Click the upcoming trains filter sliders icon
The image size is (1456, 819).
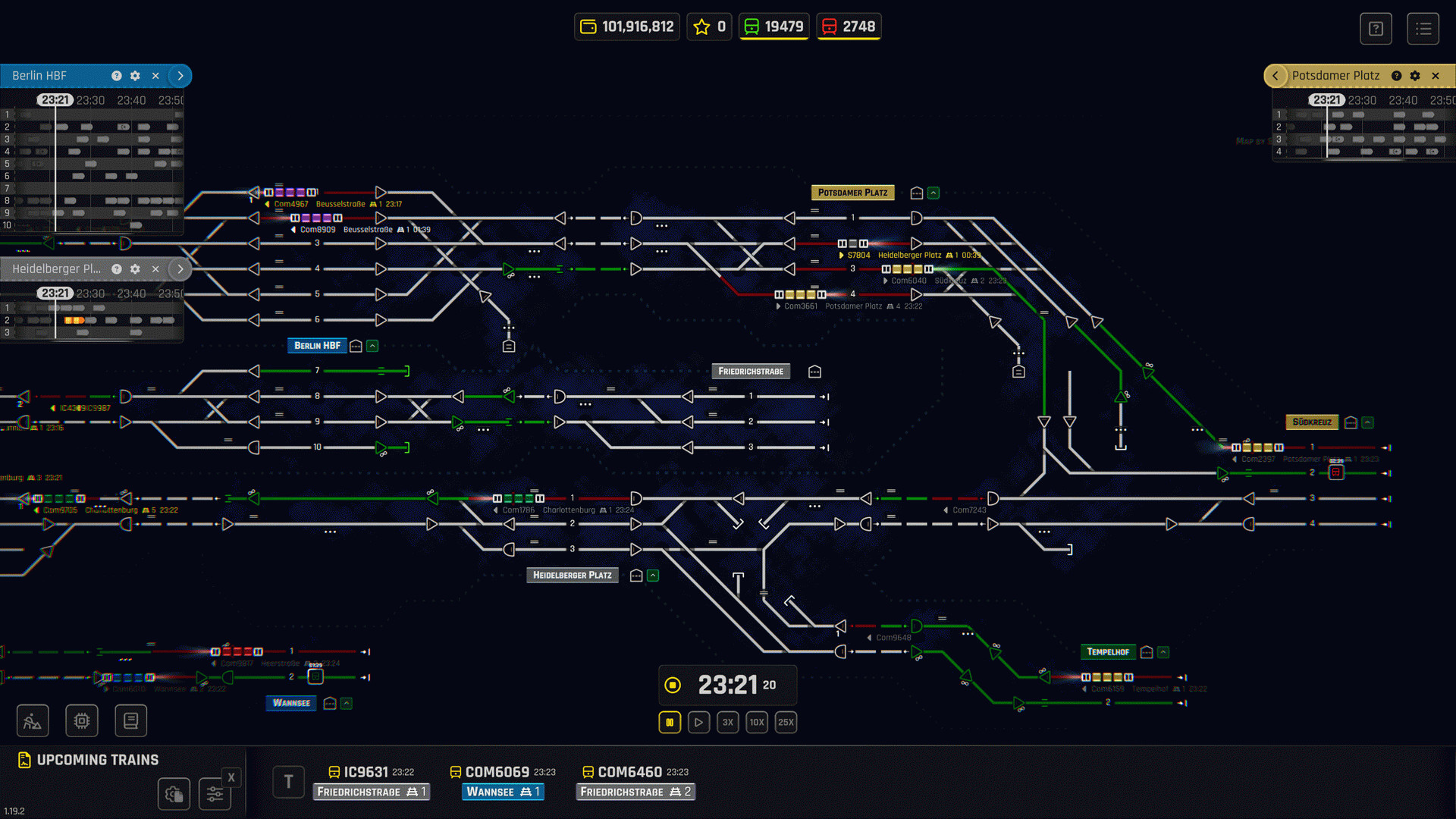[x=215, y=794]
